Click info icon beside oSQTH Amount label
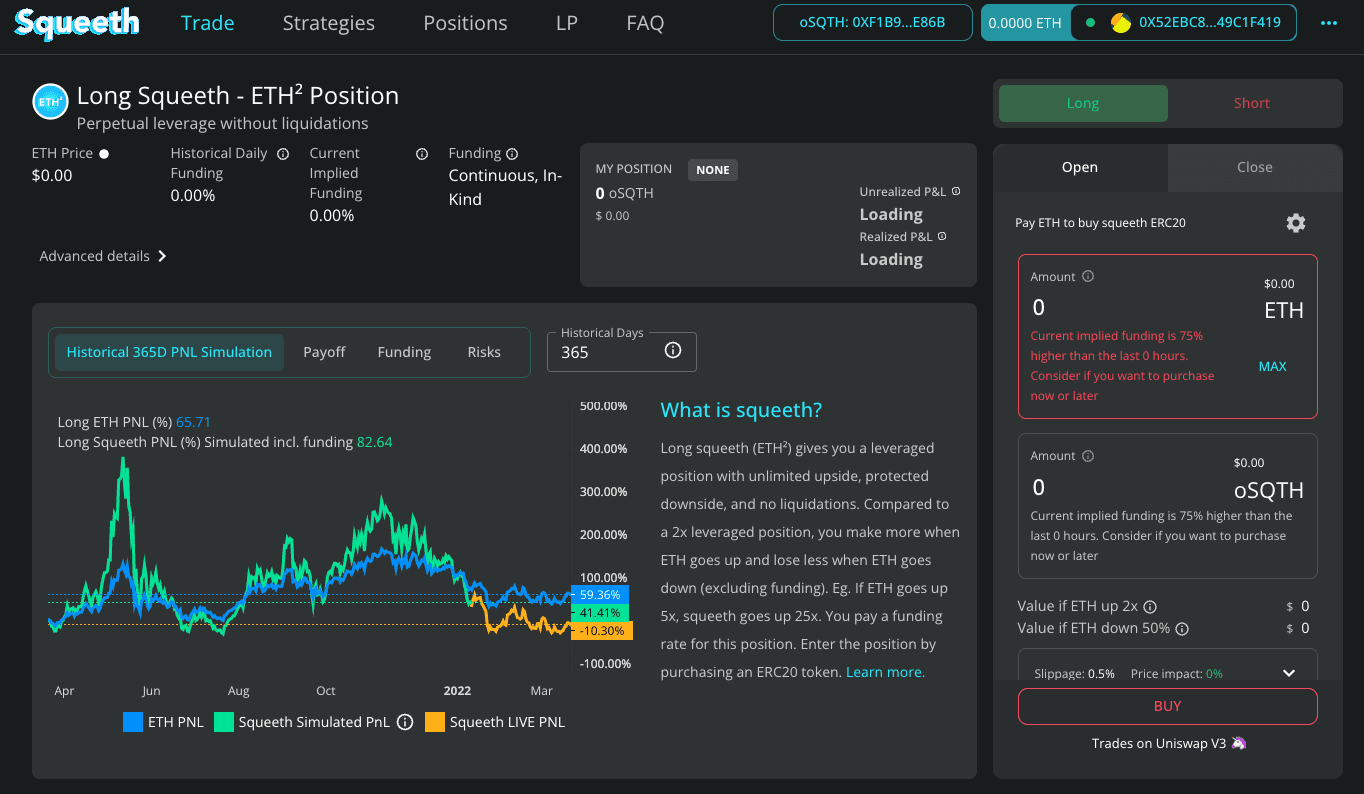Image resolution: width=1364 pixels, height=794 pixels. click(x=1088, y=456)
